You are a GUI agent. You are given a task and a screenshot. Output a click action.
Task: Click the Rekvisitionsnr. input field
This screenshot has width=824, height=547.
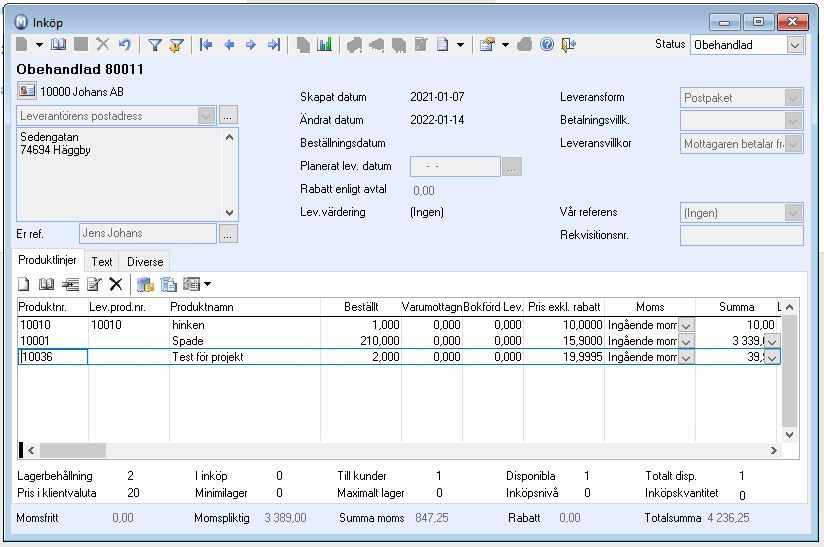[741, 235]
